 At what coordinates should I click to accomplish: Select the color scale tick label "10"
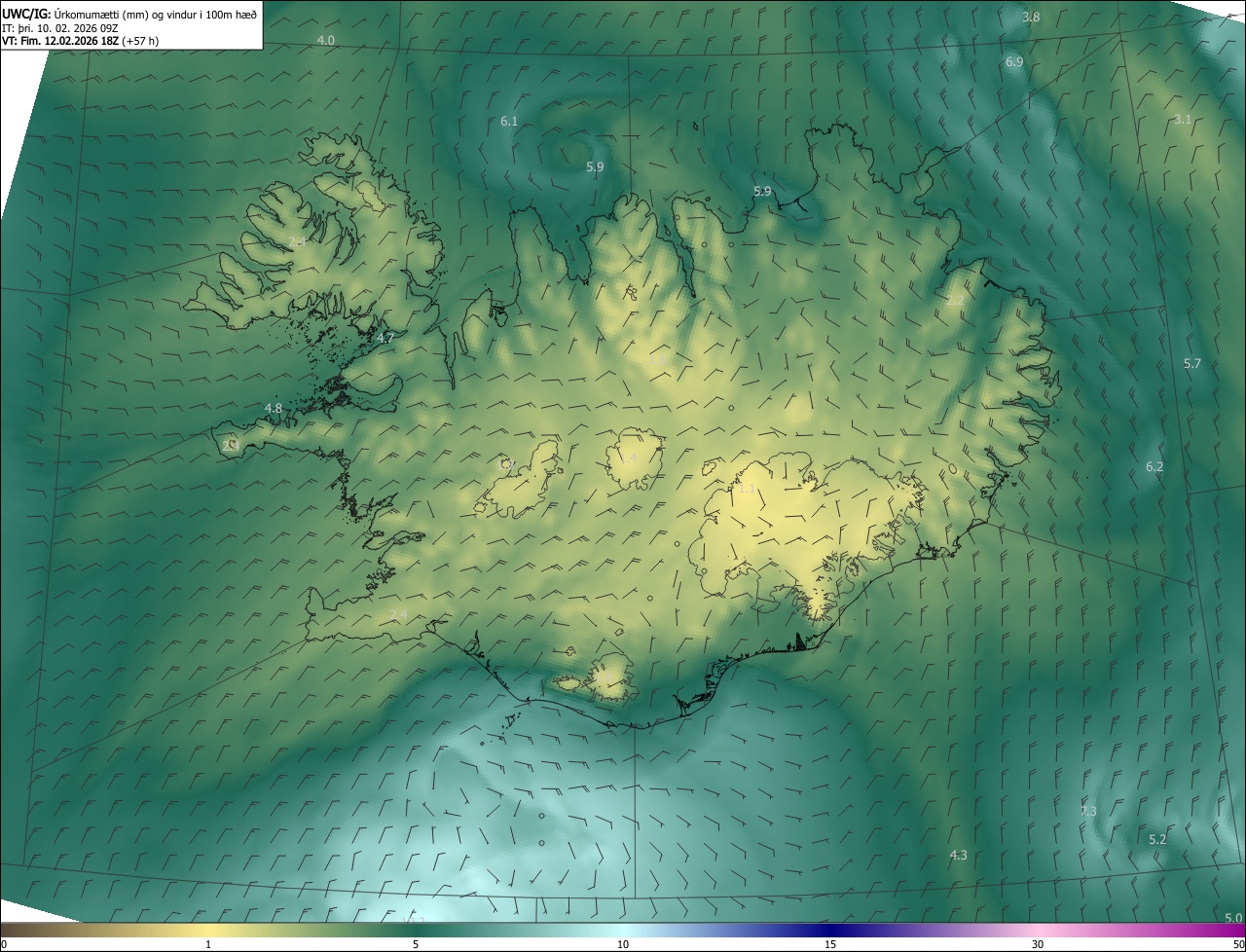click(623, 944)
